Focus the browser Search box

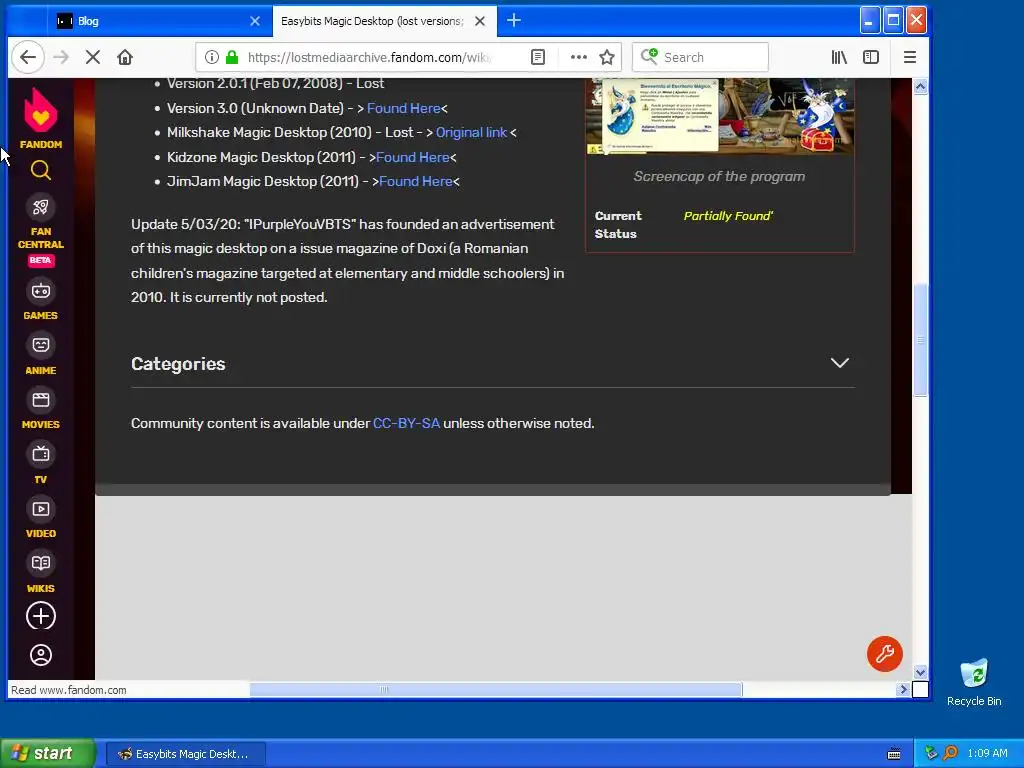[x=700, y=57]
